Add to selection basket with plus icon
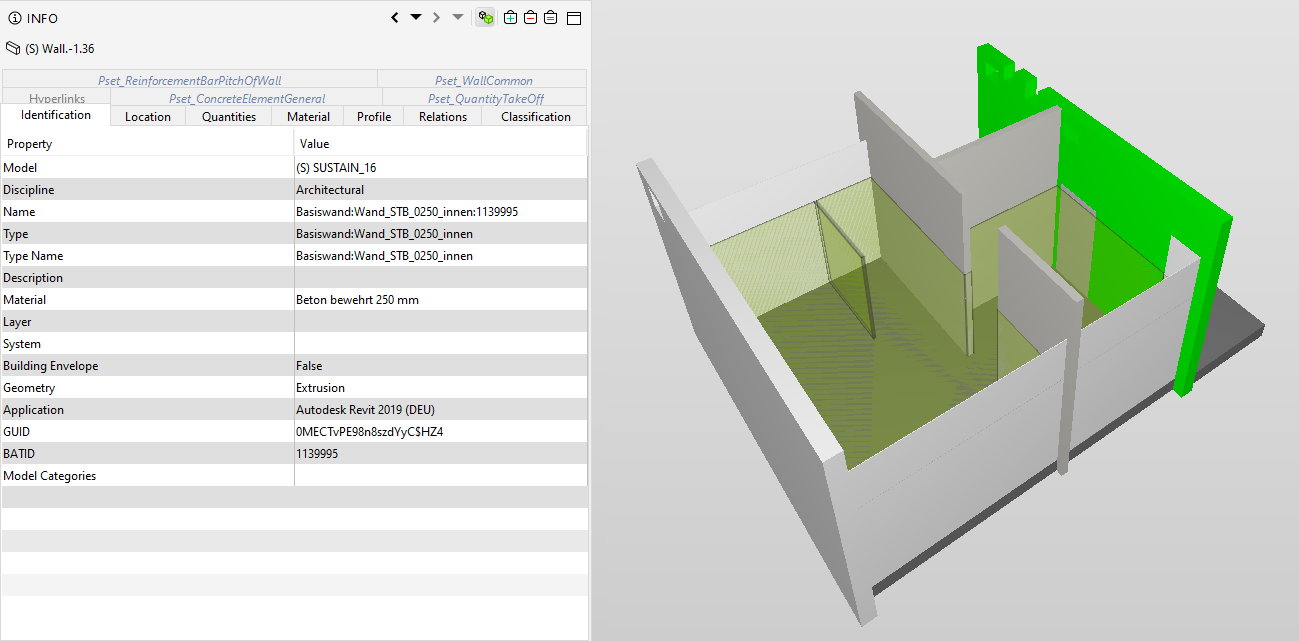Image resolution: width=1299 pixels, height=641 pixels. (510, 18)
